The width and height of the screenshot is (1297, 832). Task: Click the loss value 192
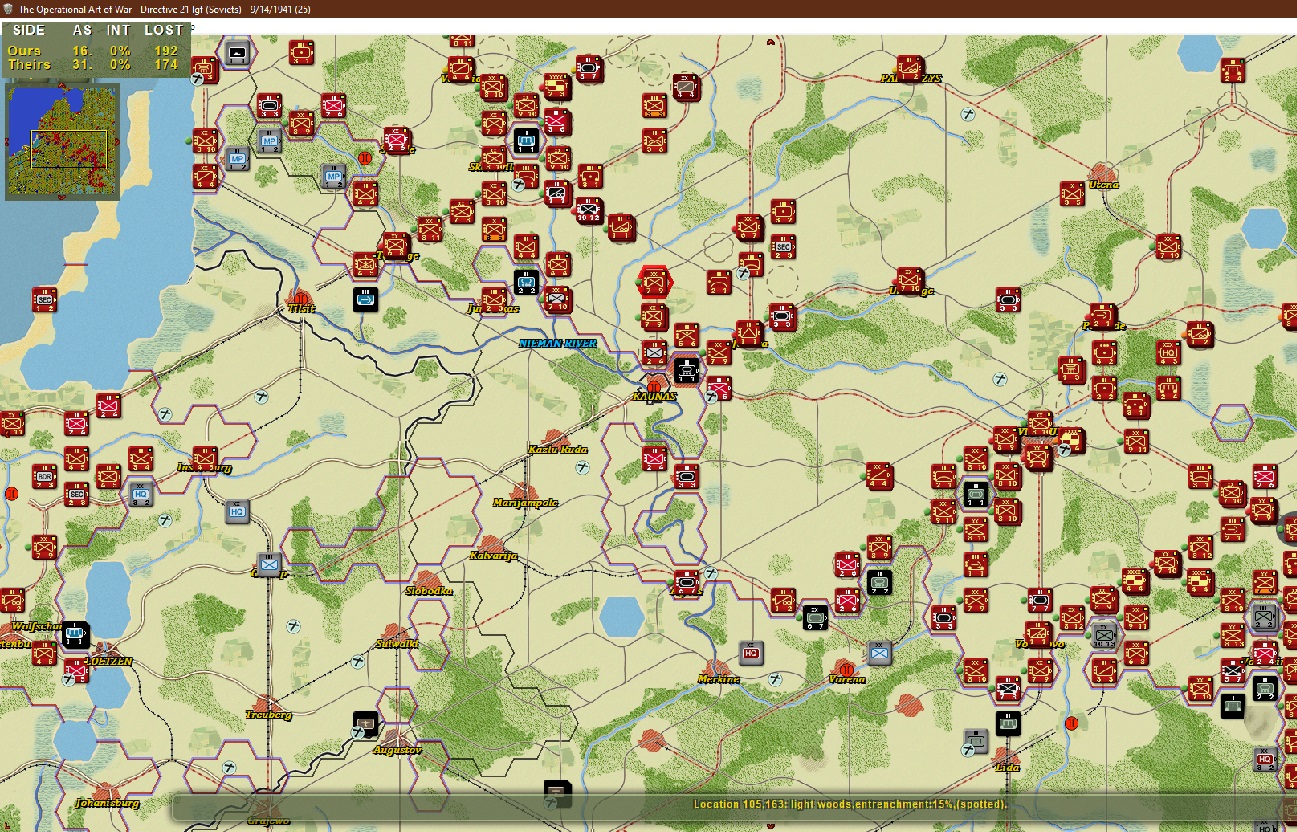coord(166,50)
